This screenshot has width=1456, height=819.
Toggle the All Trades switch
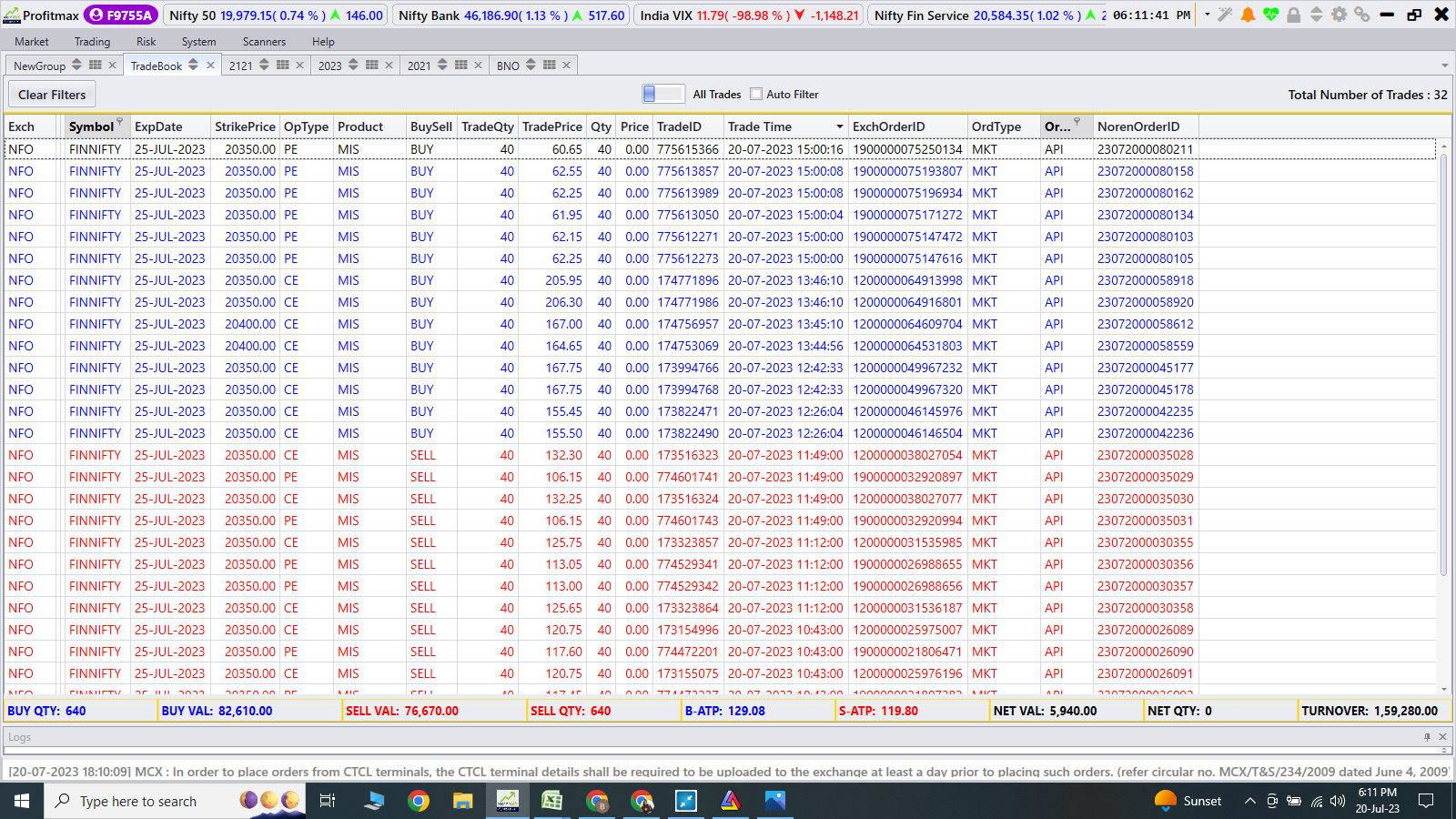coord(662,94)
